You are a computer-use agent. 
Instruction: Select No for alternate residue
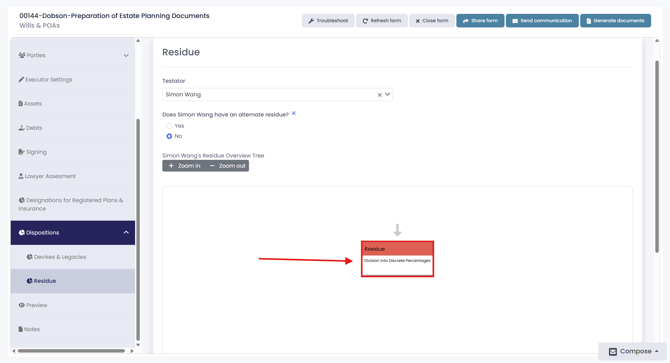169,136
